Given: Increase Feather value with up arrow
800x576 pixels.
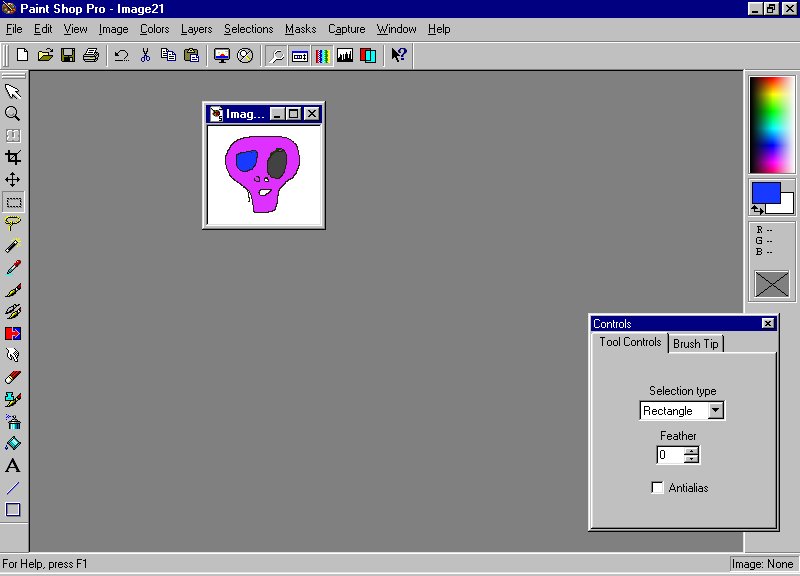Looking at the screenshot, I should 691,451.
